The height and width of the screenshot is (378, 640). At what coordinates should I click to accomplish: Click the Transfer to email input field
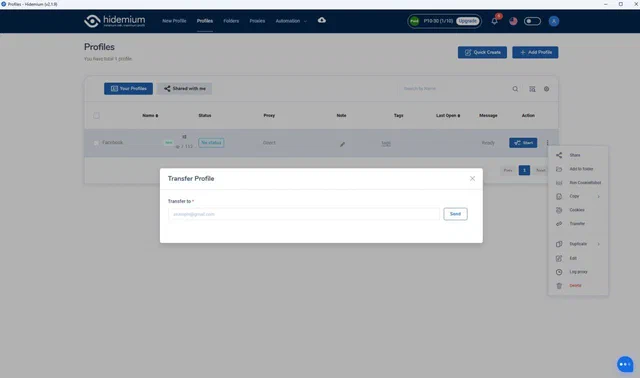tap(304, 214)
